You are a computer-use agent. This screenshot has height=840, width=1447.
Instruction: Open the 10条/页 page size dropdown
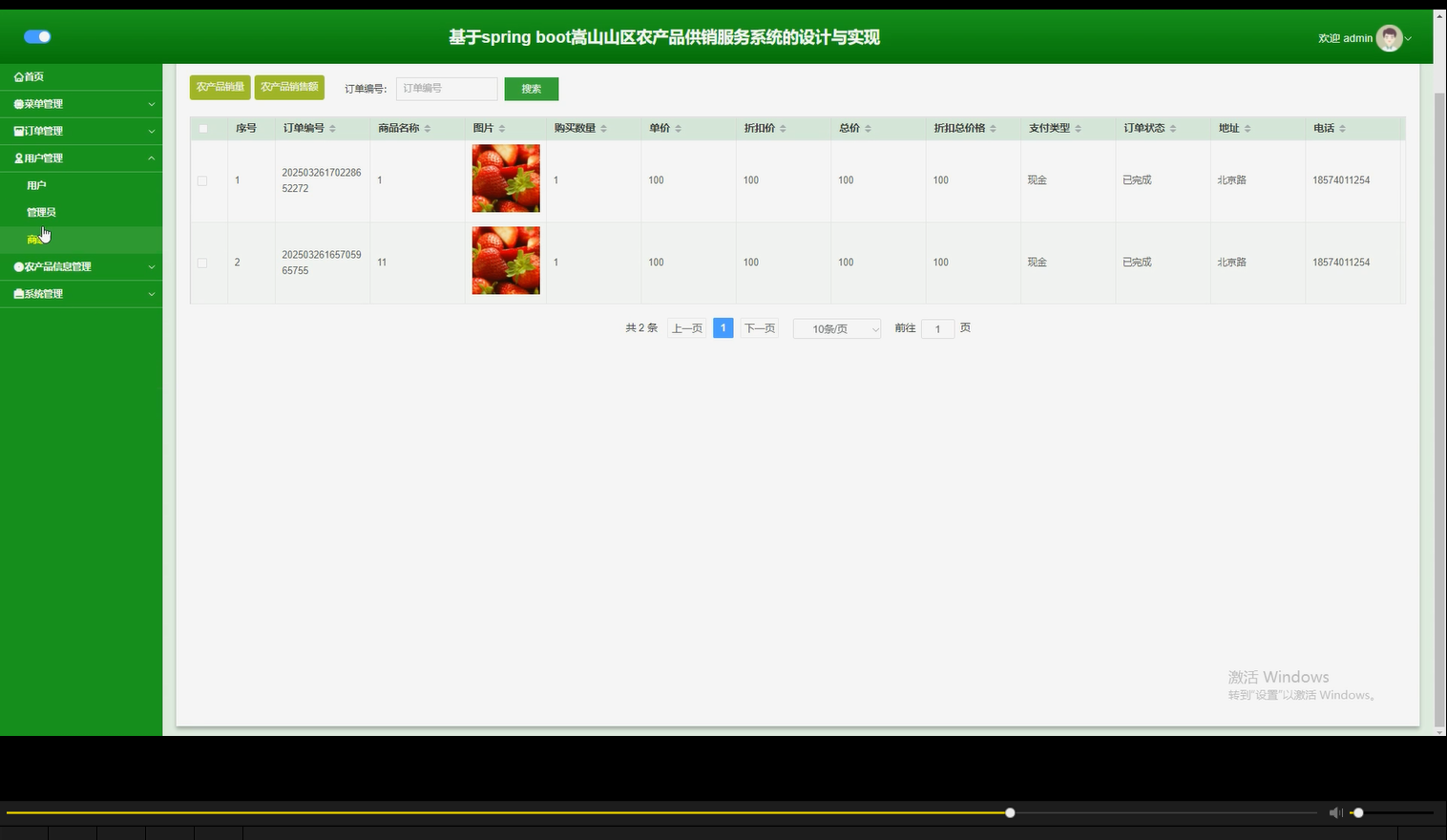coord(837,329)
